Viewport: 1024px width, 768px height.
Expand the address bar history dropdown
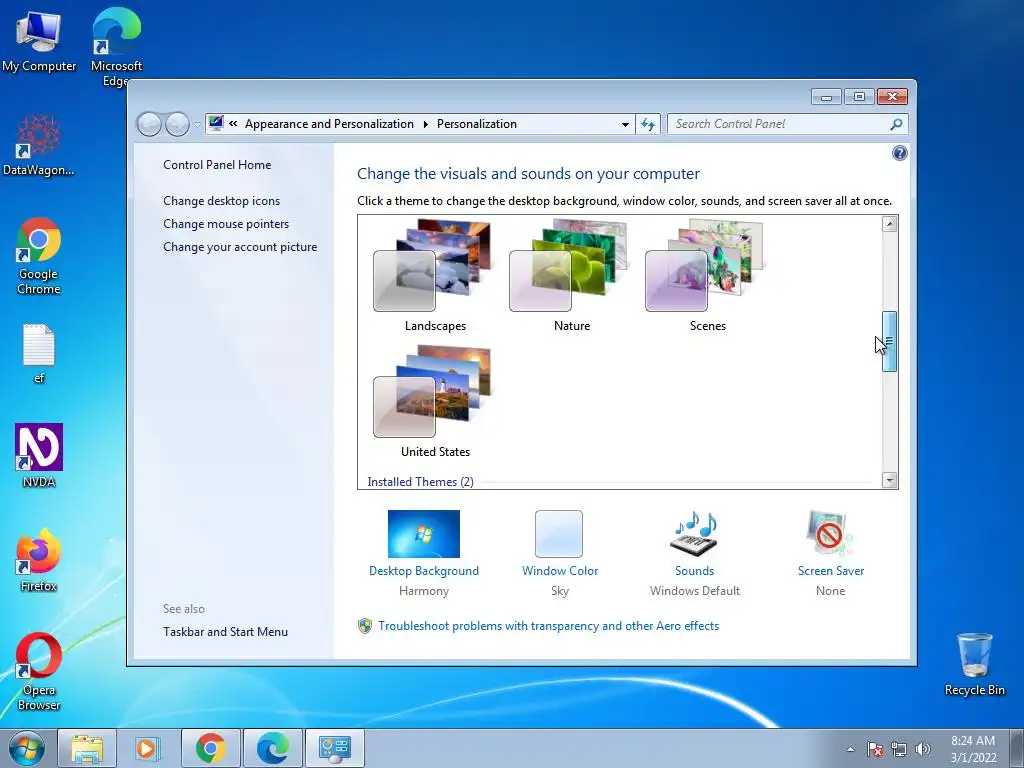tap(625, 124)
